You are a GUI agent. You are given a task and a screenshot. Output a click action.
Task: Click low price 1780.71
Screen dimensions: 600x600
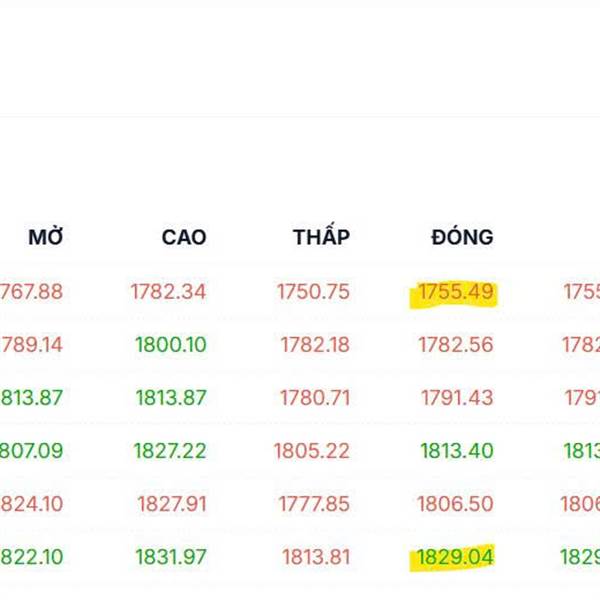[315, 398]
